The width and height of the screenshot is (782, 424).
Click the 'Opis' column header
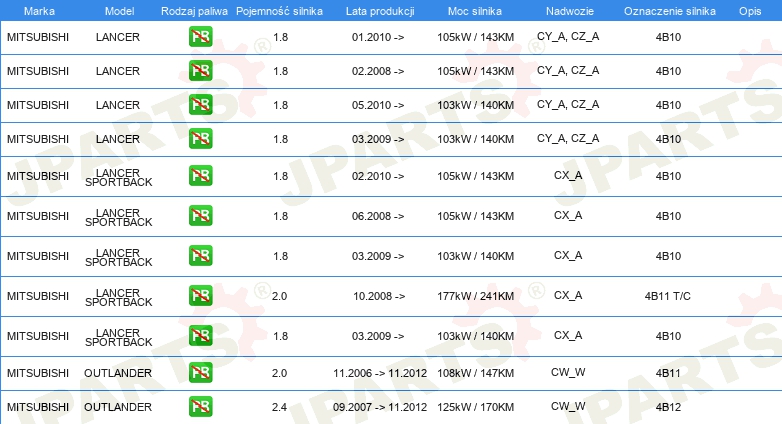pyautogui.click(x=750, y=11)
